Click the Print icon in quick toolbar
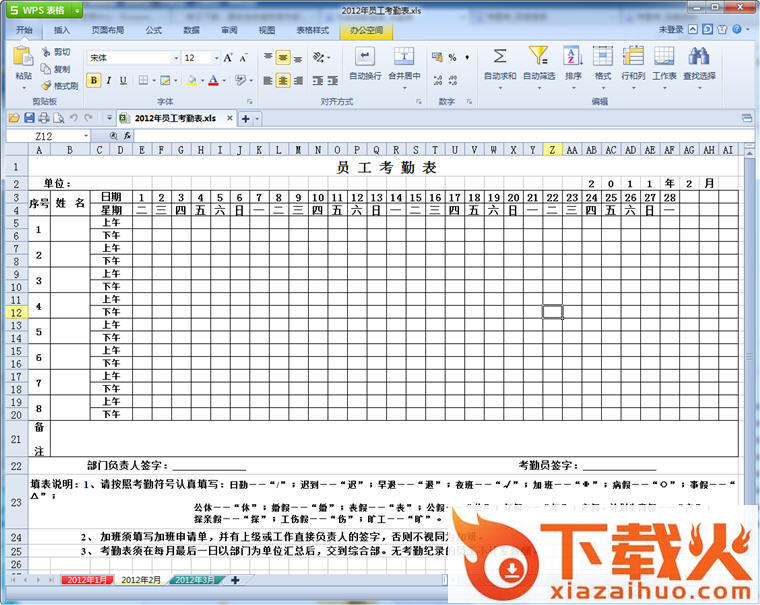 (x=44, y=118)
